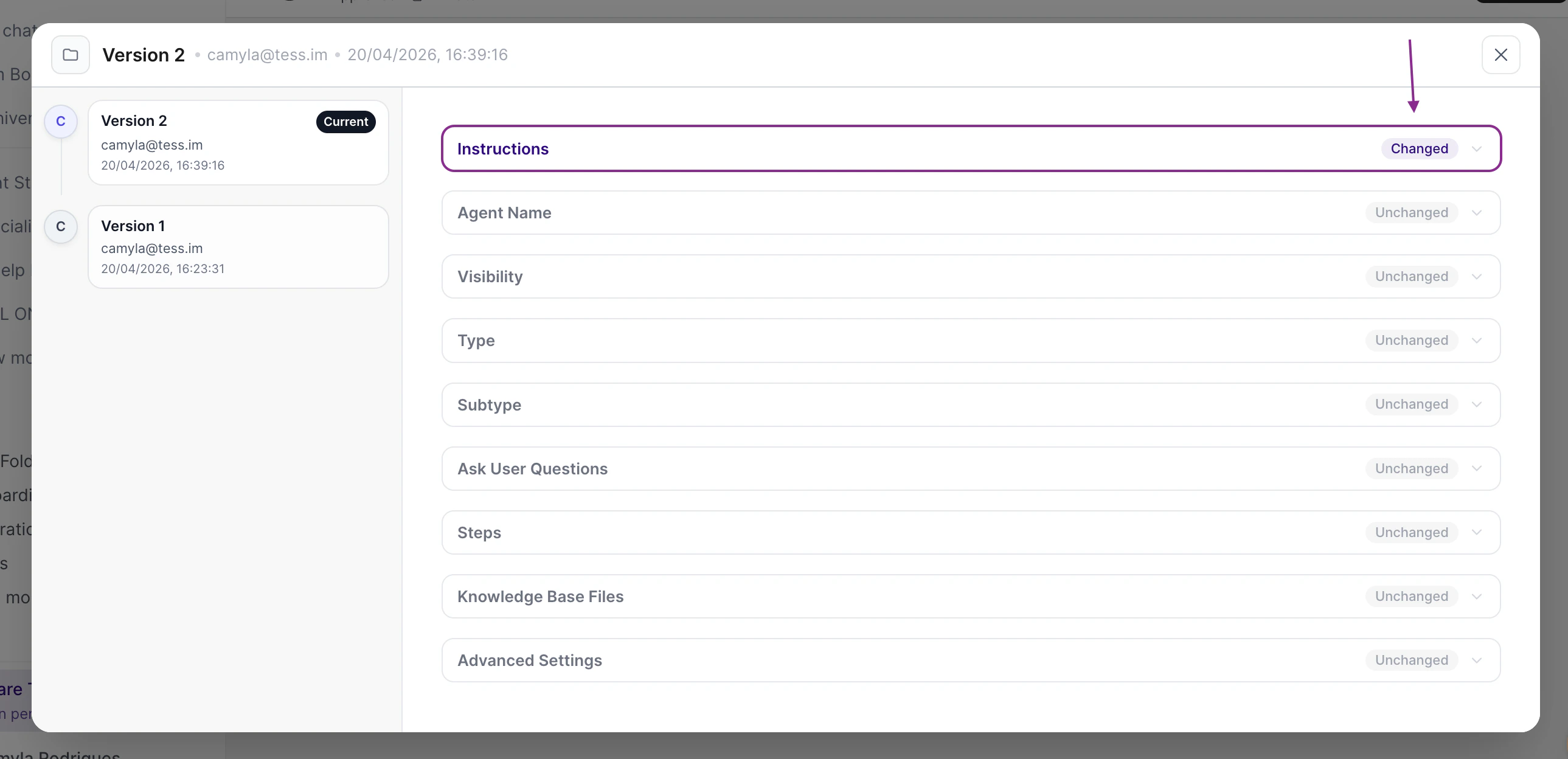Expand the Advanced Settings chevron
This screenshot has height=759, width=1568.
tap(1476, 660)
